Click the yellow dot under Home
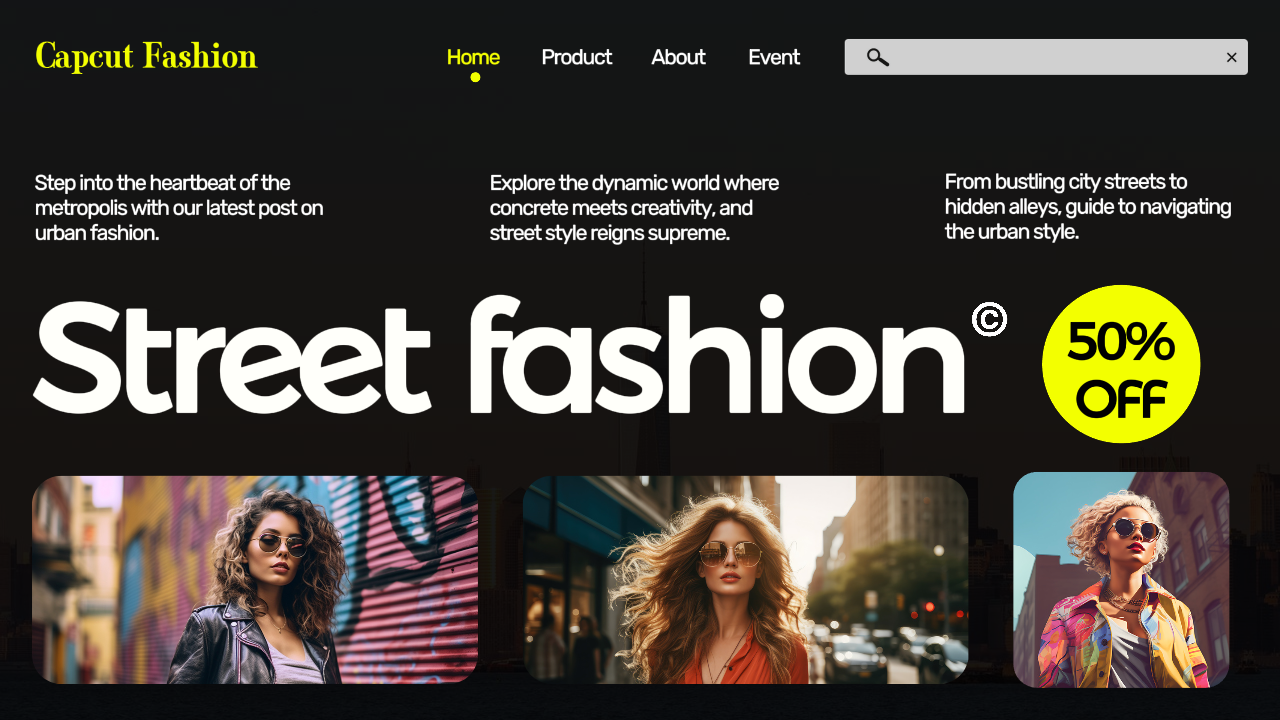1280x720 pixels. tap(475, 77)
